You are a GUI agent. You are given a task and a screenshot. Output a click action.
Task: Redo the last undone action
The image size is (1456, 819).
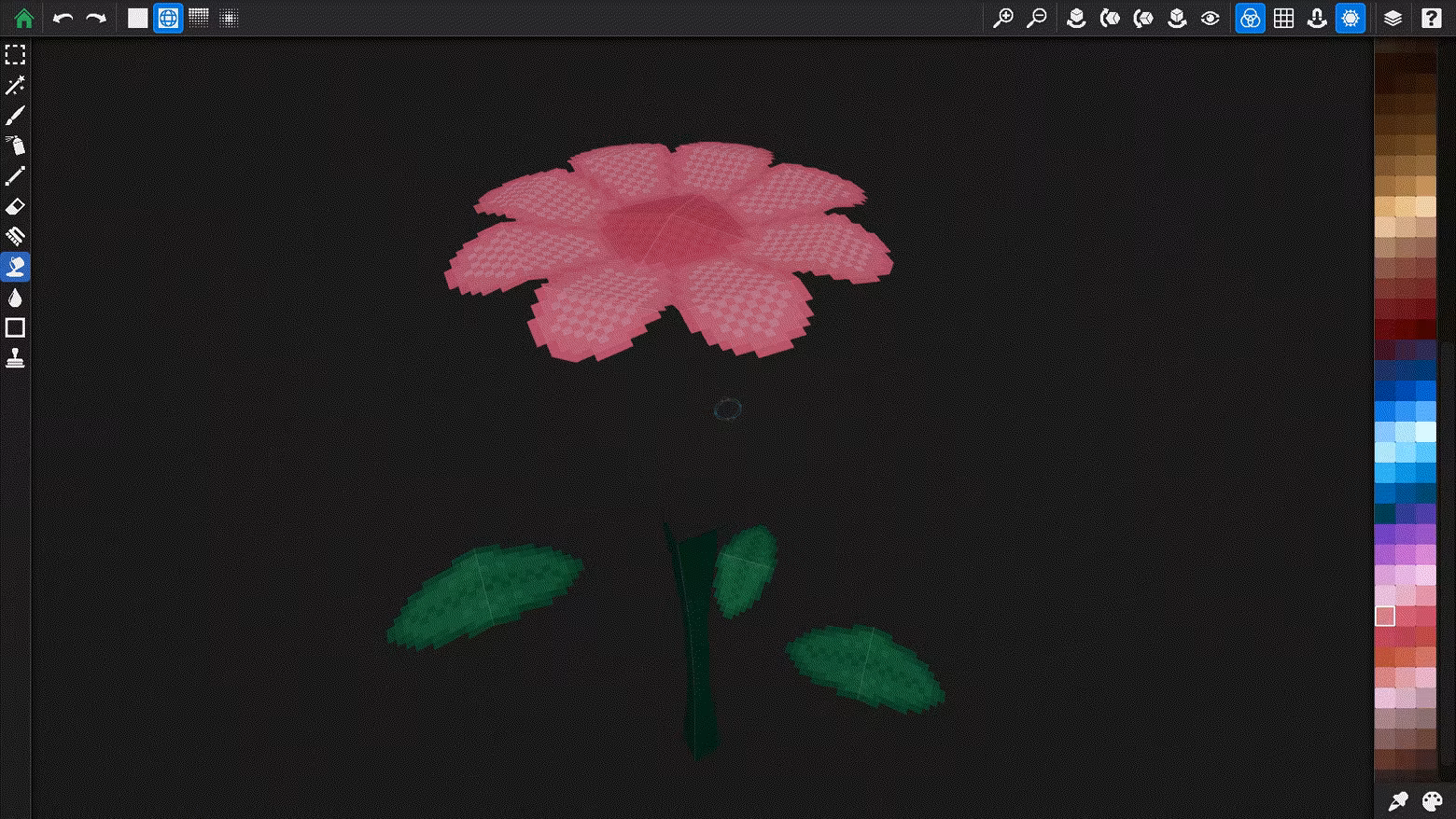(96, 18)
